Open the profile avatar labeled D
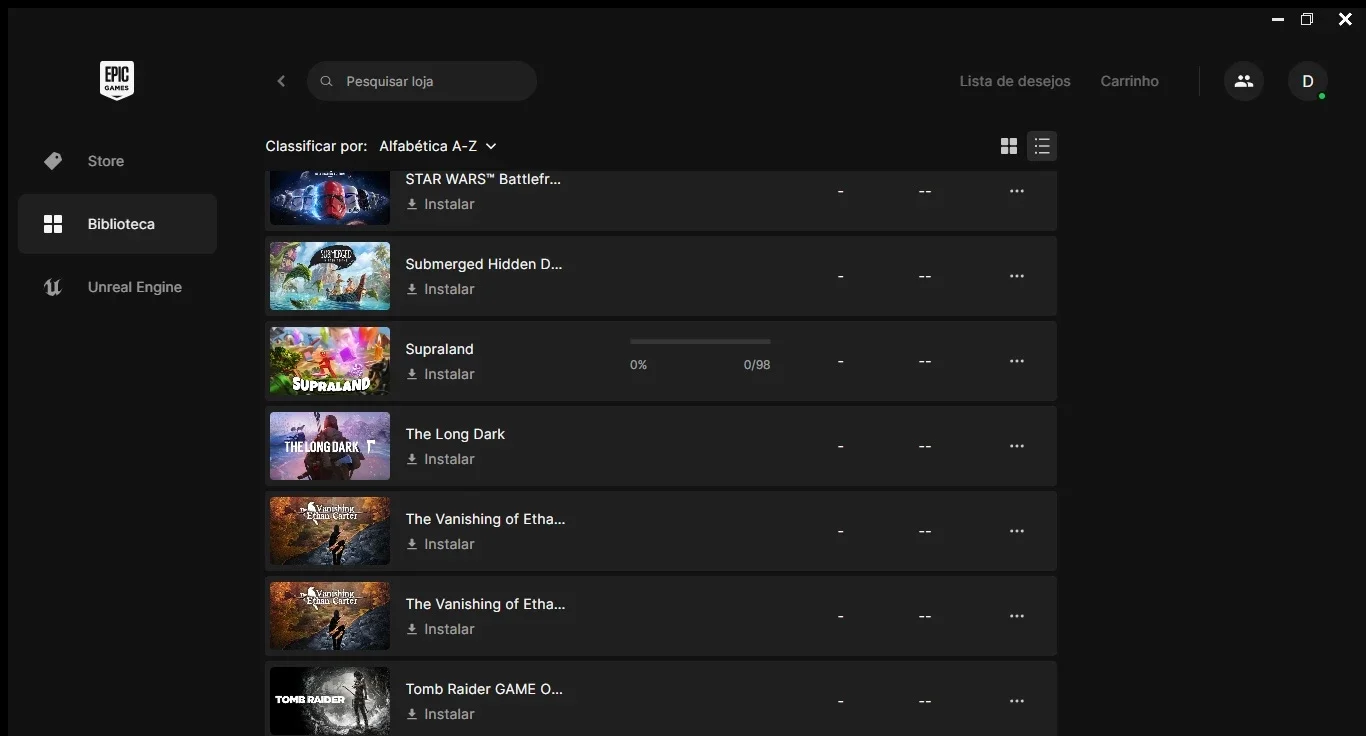The height and width of the screenshot is (736, 1366). (x=1308, y=81)
